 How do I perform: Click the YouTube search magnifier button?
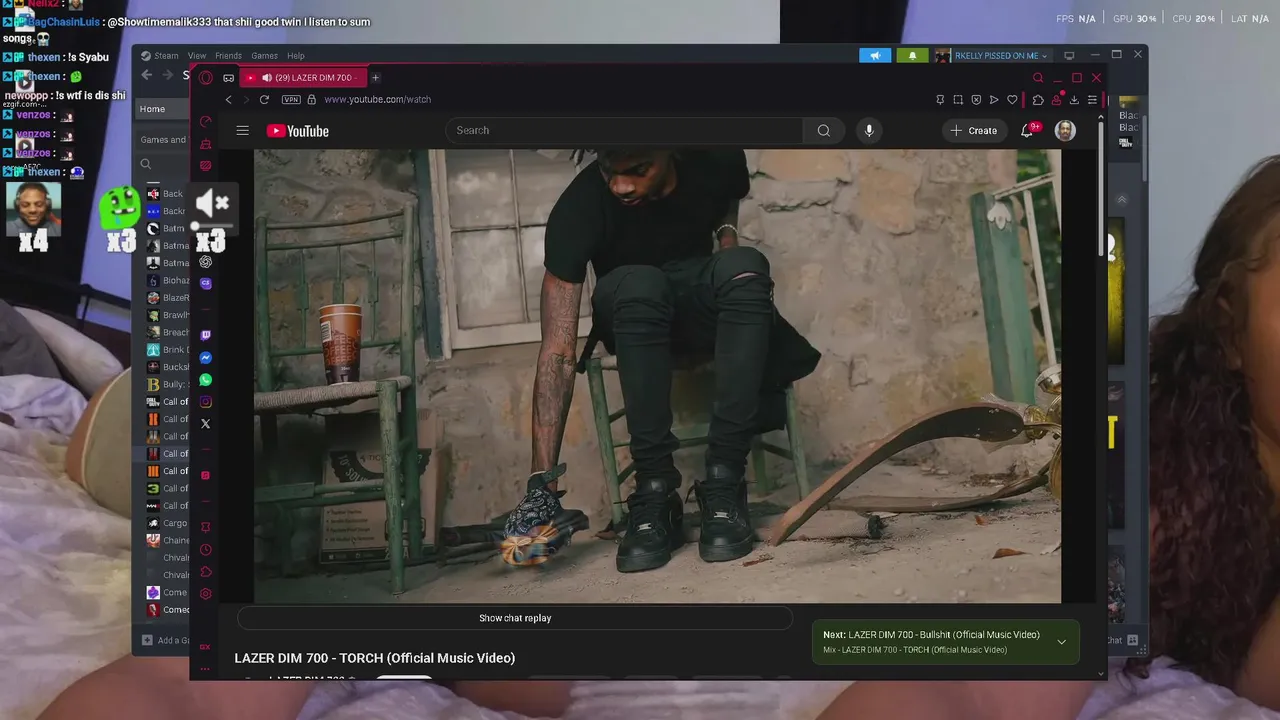(823, 130)
